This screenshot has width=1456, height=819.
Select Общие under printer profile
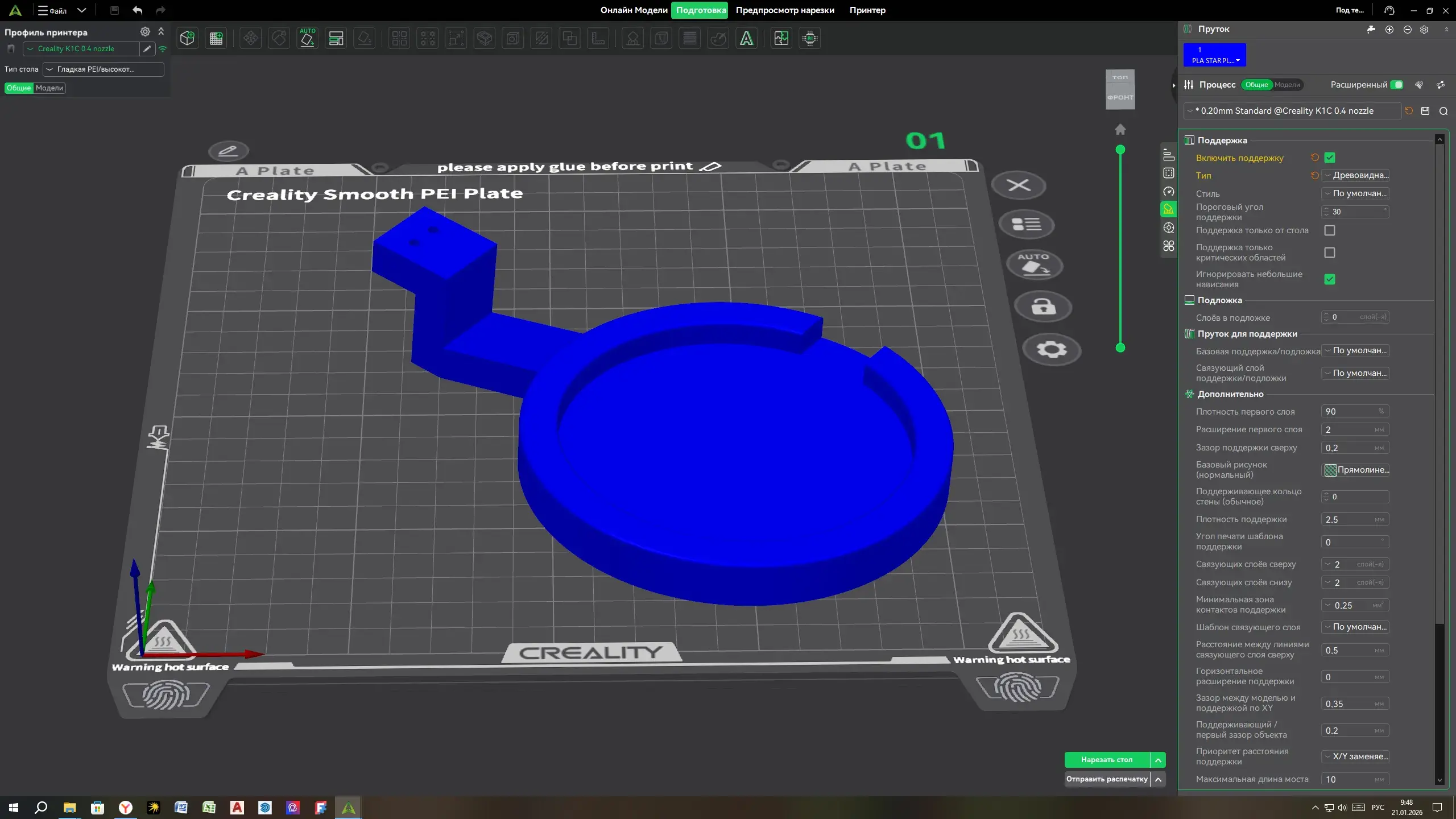pos(19,88)
